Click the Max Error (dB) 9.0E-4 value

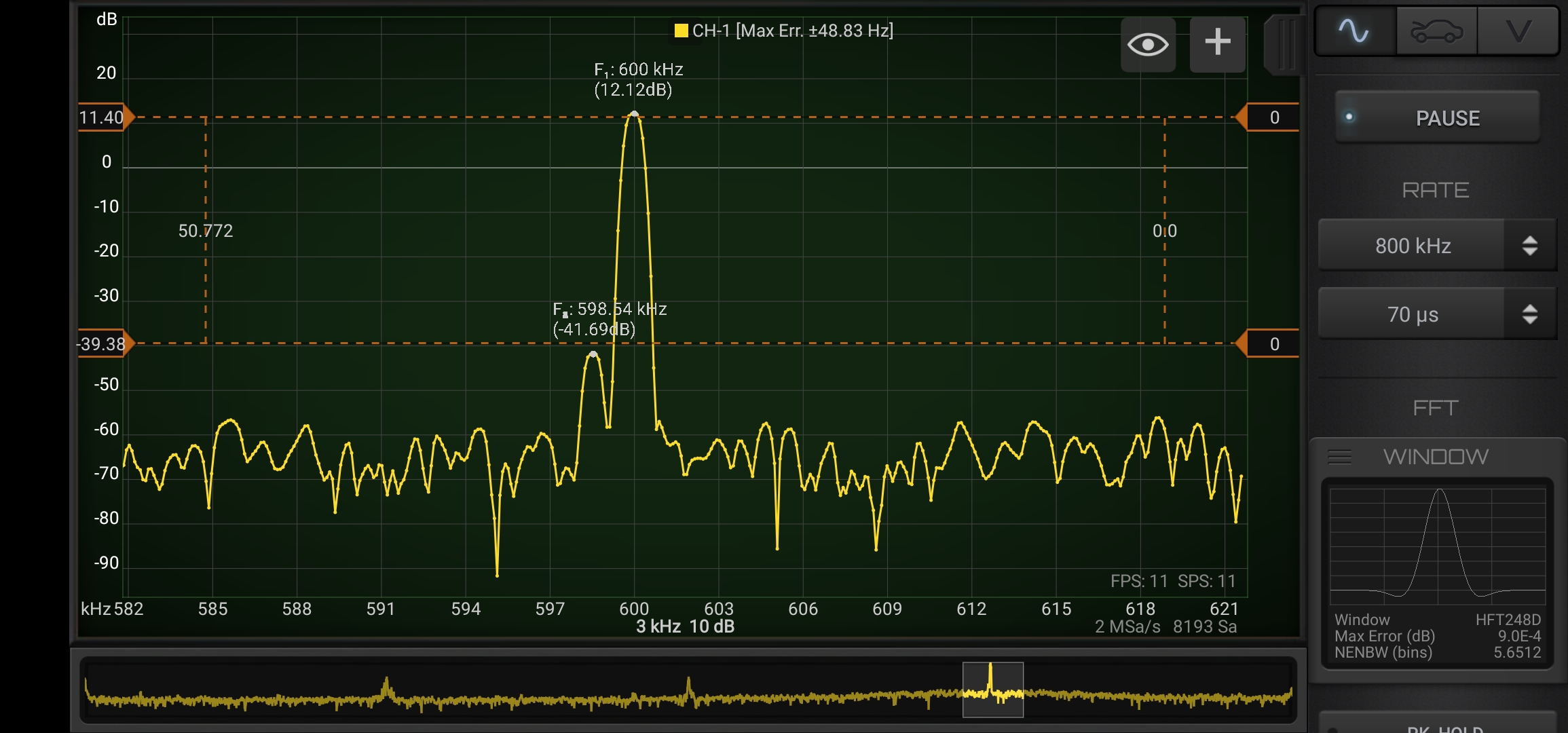tap(1519, 636)
